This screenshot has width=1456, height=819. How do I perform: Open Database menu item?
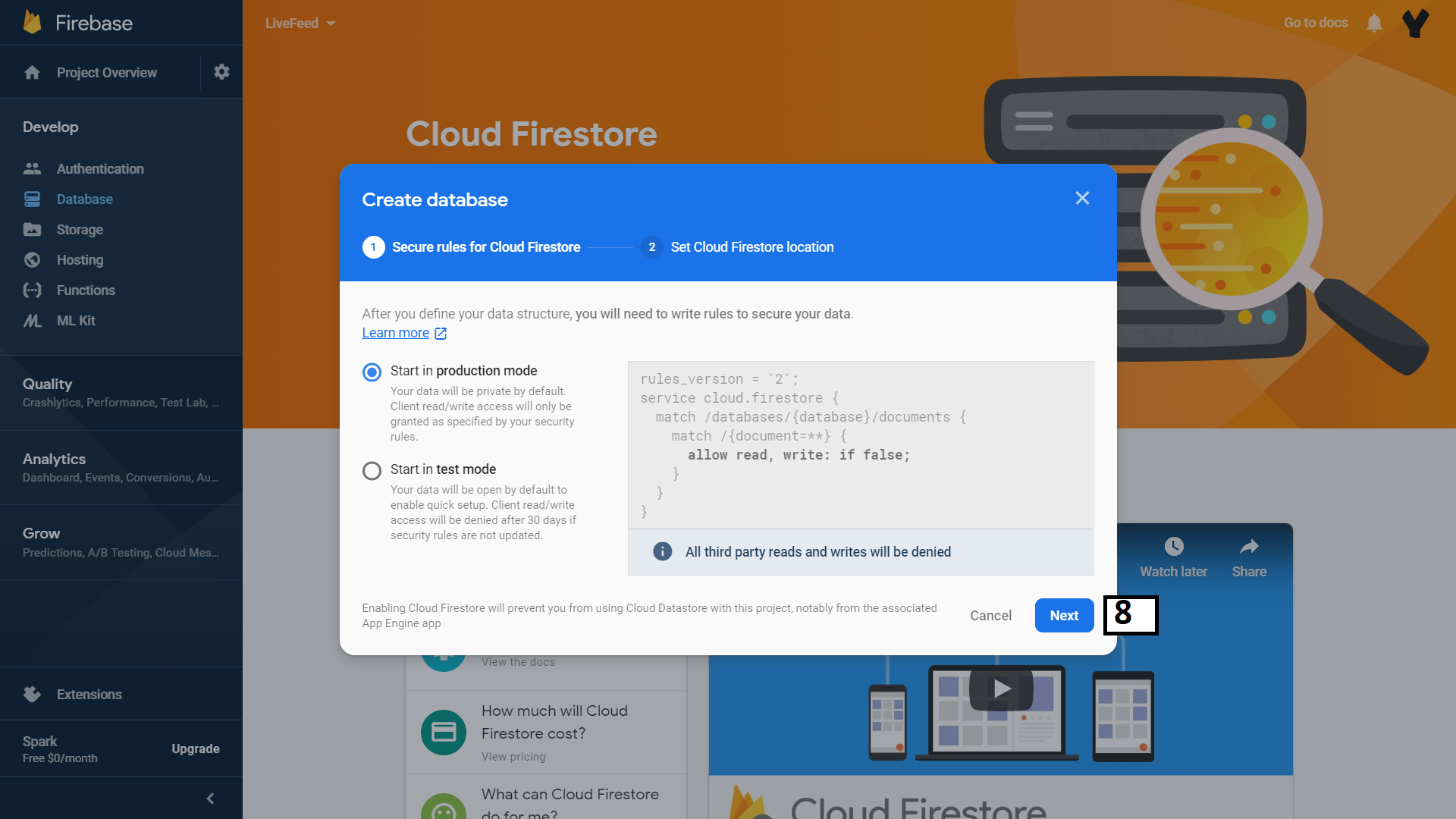coord(85,199)
